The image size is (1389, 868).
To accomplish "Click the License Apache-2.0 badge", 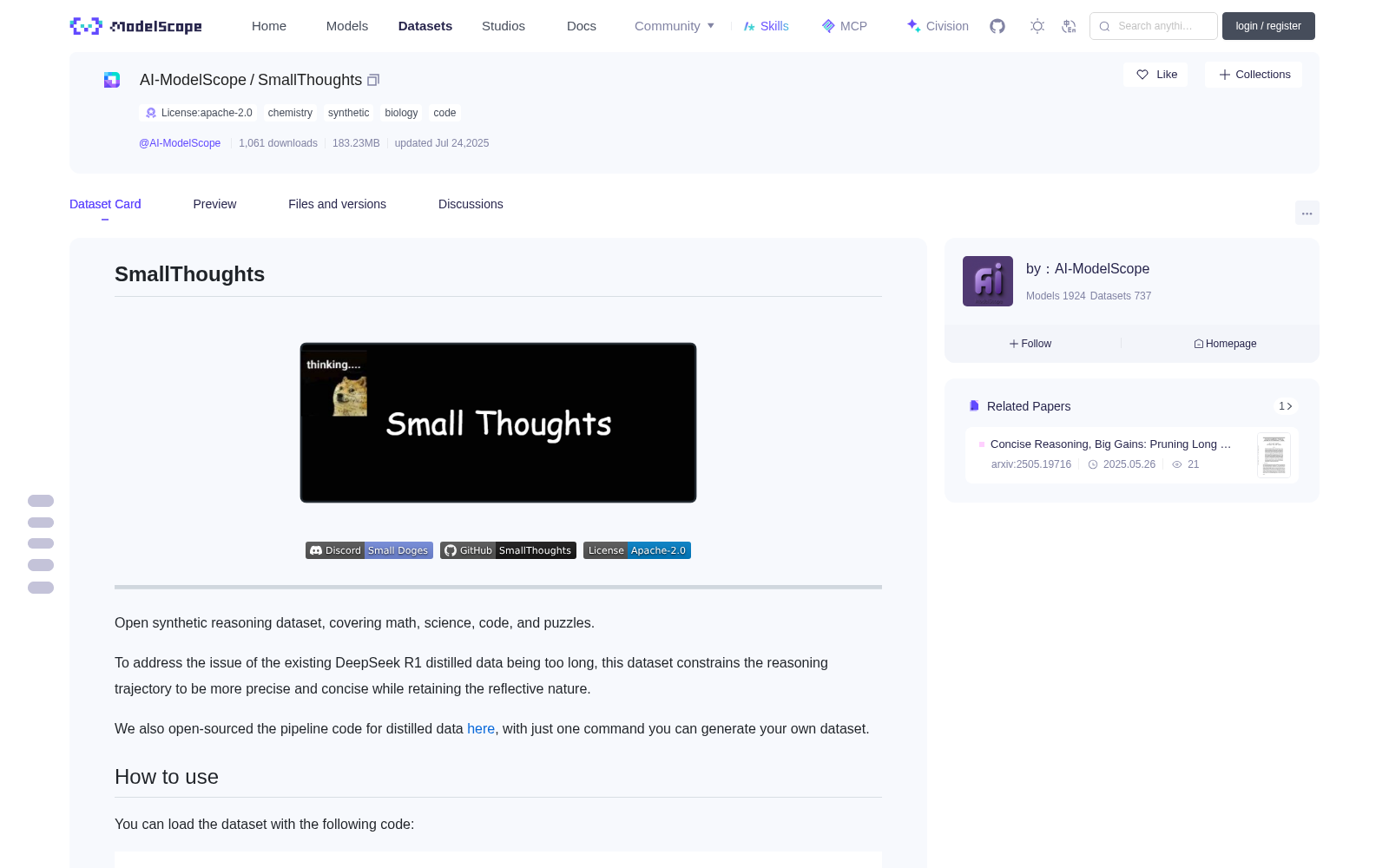I will coord(637,550).
